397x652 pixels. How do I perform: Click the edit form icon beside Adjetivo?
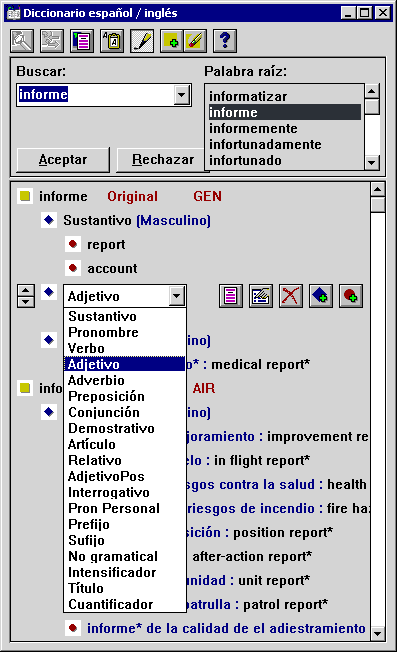(261, 296)
